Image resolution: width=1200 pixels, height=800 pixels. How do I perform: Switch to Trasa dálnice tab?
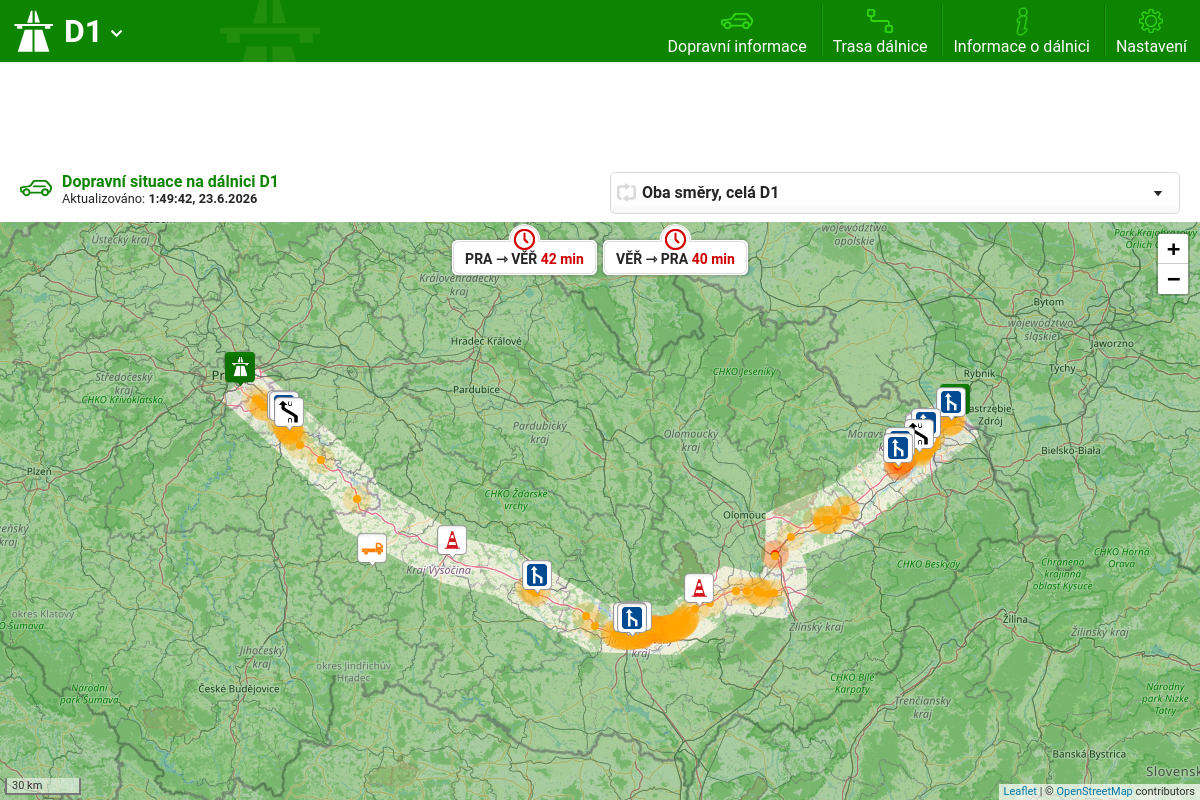(x=880, y=31)
